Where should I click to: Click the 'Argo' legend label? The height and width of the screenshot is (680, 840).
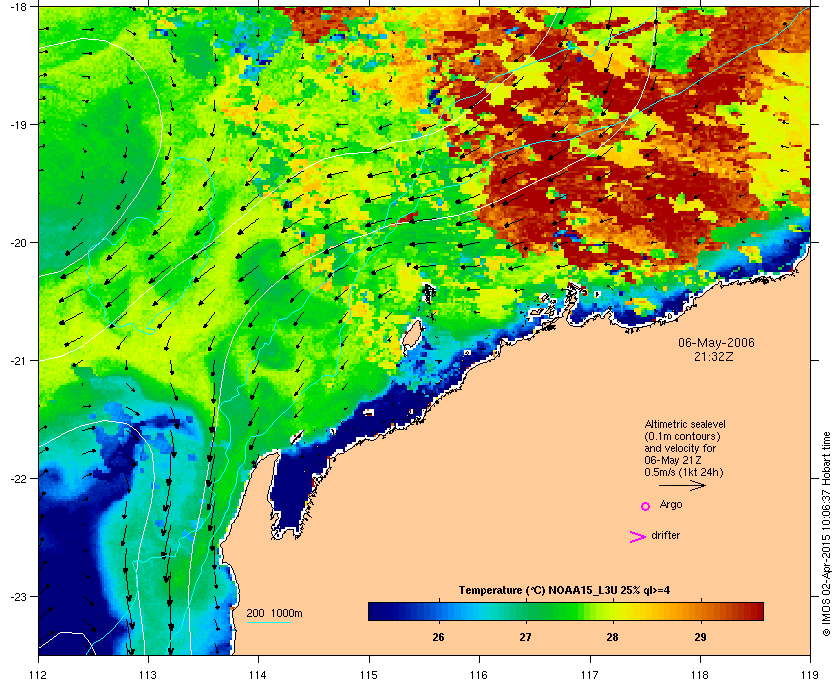click(671, 505)
